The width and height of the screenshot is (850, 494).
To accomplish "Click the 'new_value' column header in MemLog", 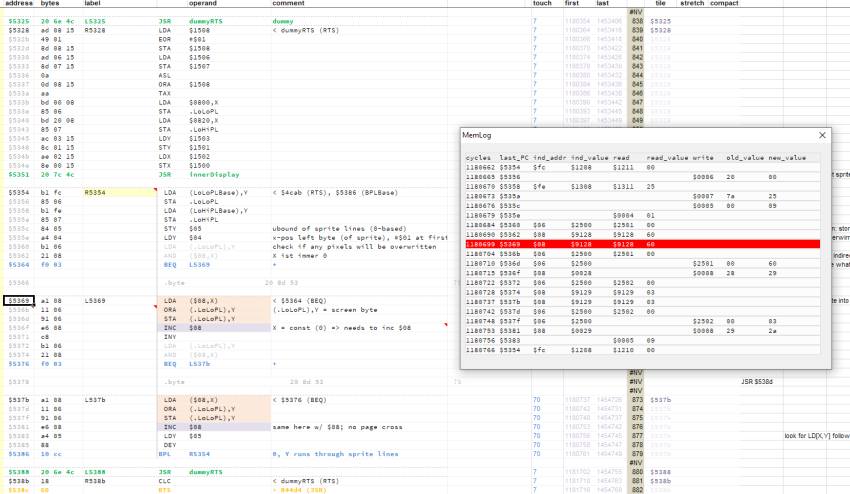I will 786,157.
